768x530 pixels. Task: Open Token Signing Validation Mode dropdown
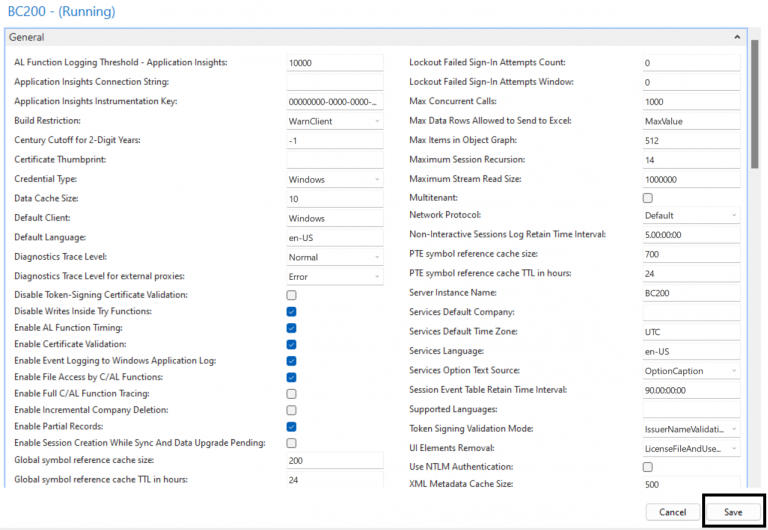point(691,429)
